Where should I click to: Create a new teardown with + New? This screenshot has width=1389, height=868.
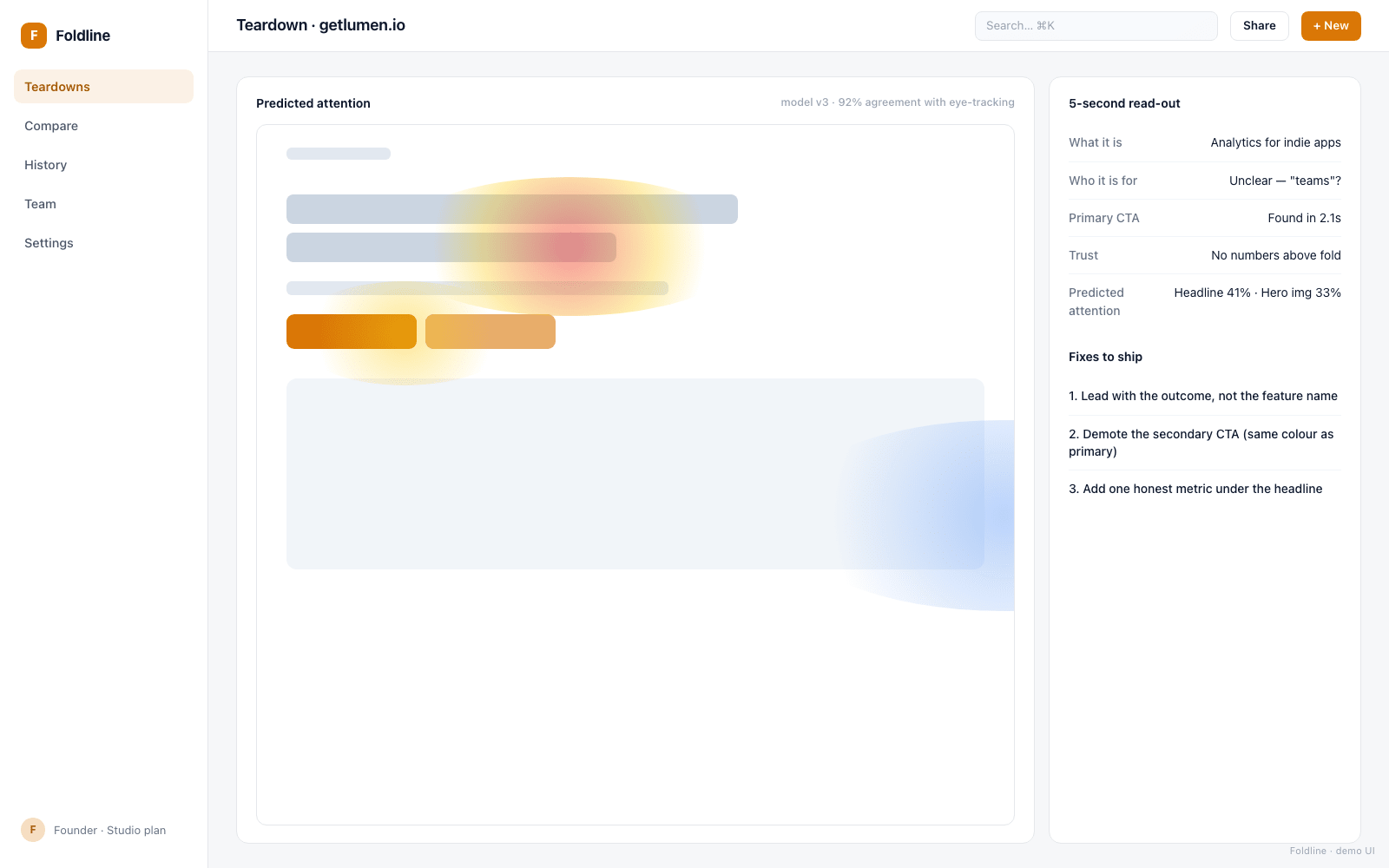click(x=1331, y=26)
